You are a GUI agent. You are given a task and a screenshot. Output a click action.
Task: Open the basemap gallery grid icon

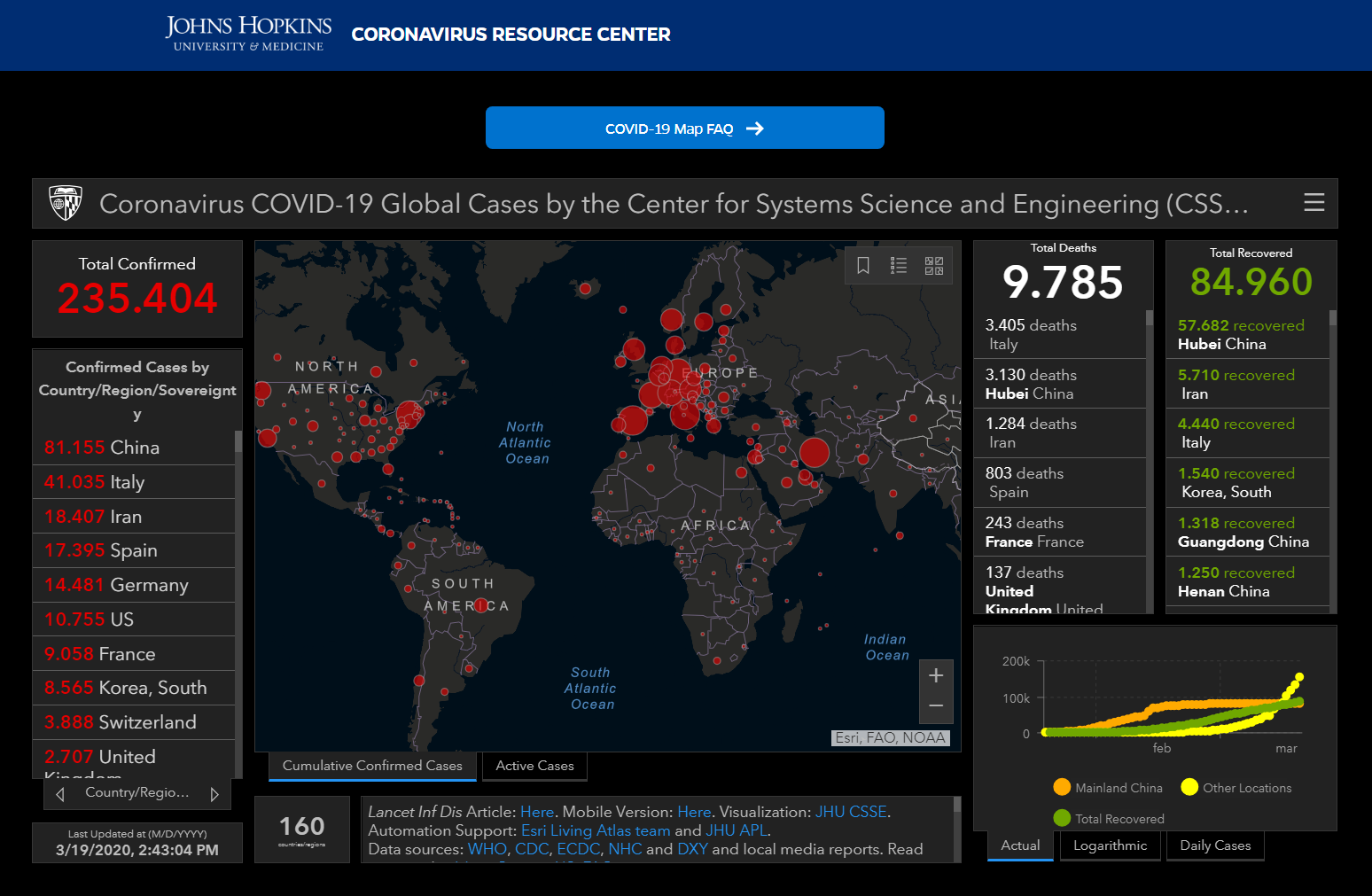[934, 266]
